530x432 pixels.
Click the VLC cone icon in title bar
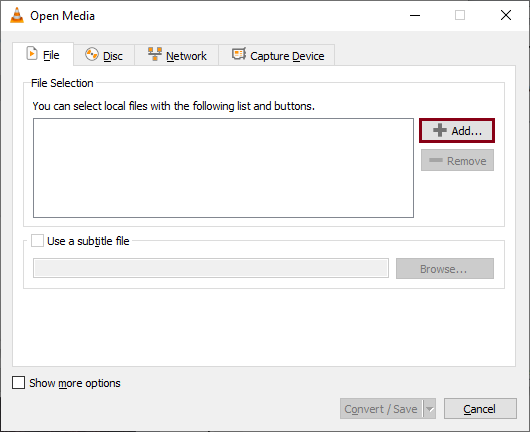(x=17, y=15)
